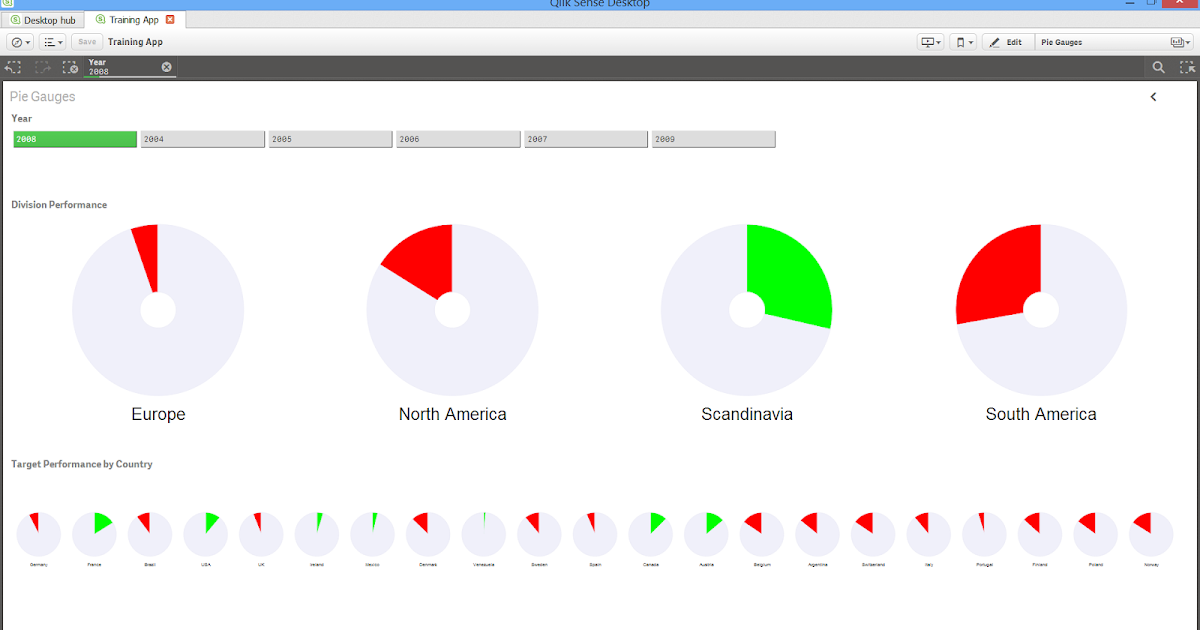Deselect the highlighted 2008 year value

(74, 138)
